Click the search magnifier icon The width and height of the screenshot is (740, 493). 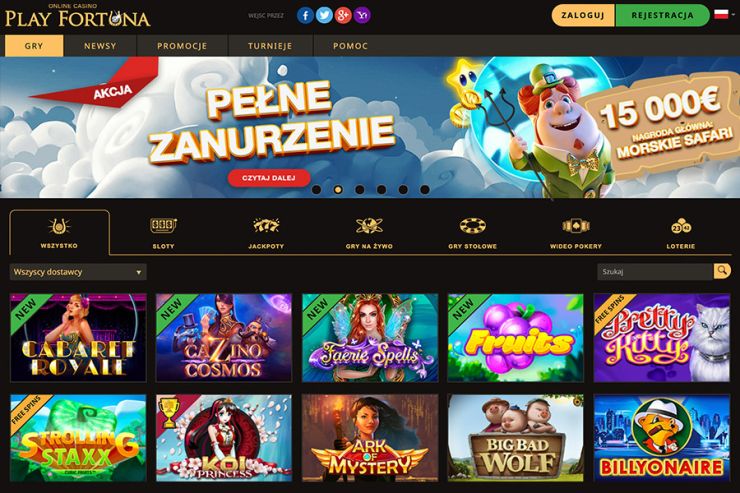tap(722, 271)
